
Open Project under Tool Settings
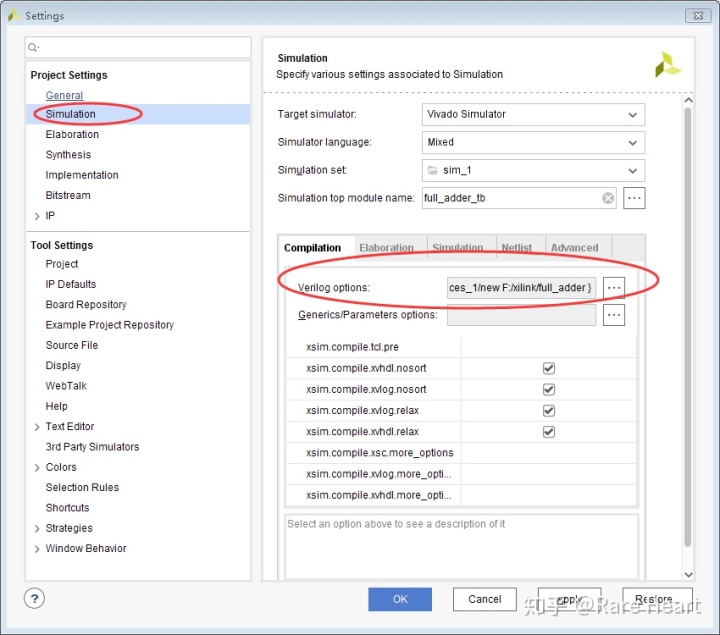(x=62, y=264)
